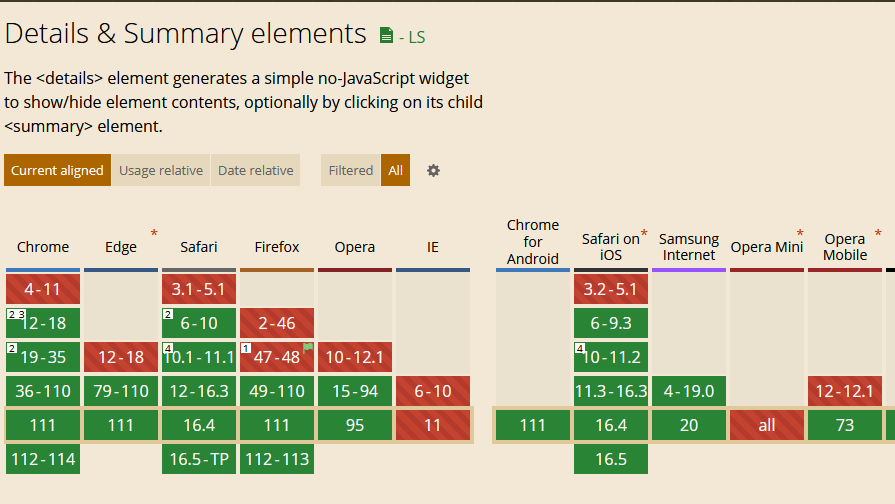
Task: Select the Filtered browsers option
Action: coord(351,170)
